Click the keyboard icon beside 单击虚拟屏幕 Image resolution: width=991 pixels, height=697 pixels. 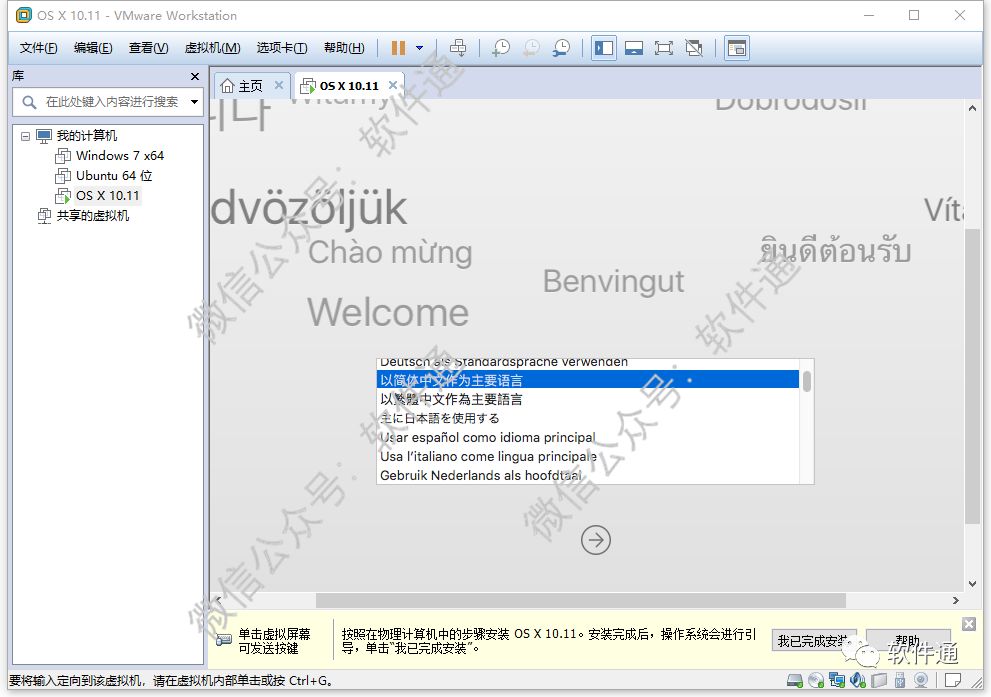pyautogui.click(x=224, y=640)
